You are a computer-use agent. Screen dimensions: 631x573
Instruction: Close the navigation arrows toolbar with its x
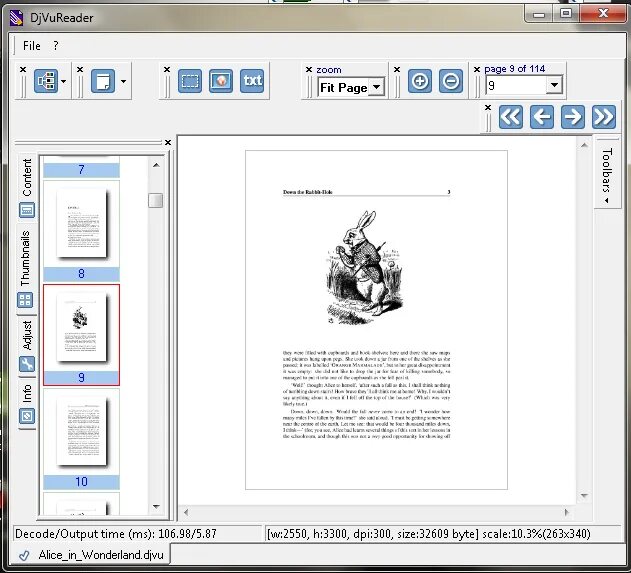click(488, 107)
